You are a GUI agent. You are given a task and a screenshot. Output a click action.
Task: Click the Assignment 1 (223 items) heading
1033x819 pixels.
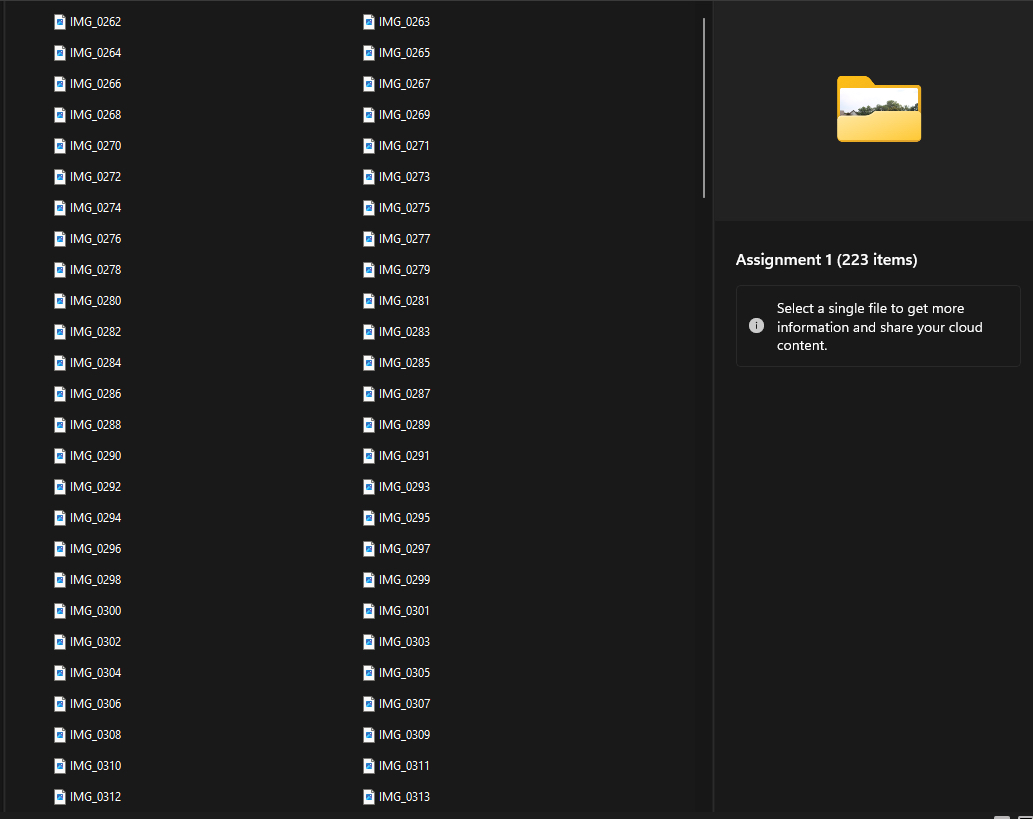[x=826, y=260]
